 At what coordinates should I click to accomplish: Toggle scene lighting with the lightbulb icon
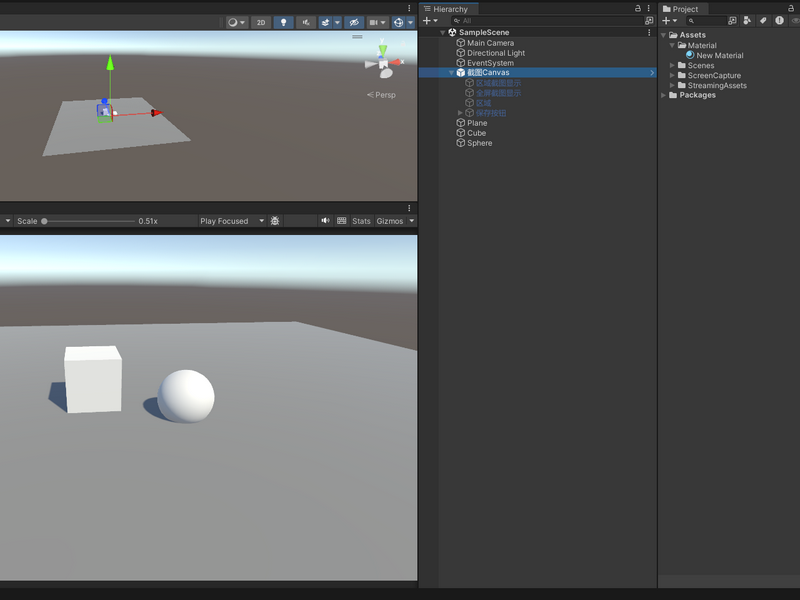[283, 22]
